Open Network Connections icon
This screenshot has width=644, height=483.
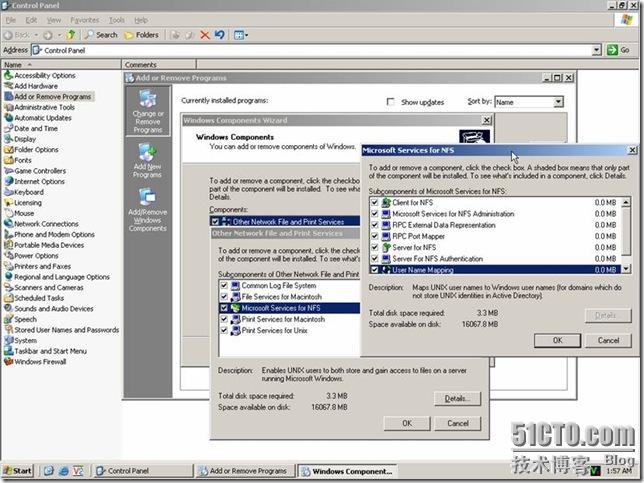pos(9,224)
